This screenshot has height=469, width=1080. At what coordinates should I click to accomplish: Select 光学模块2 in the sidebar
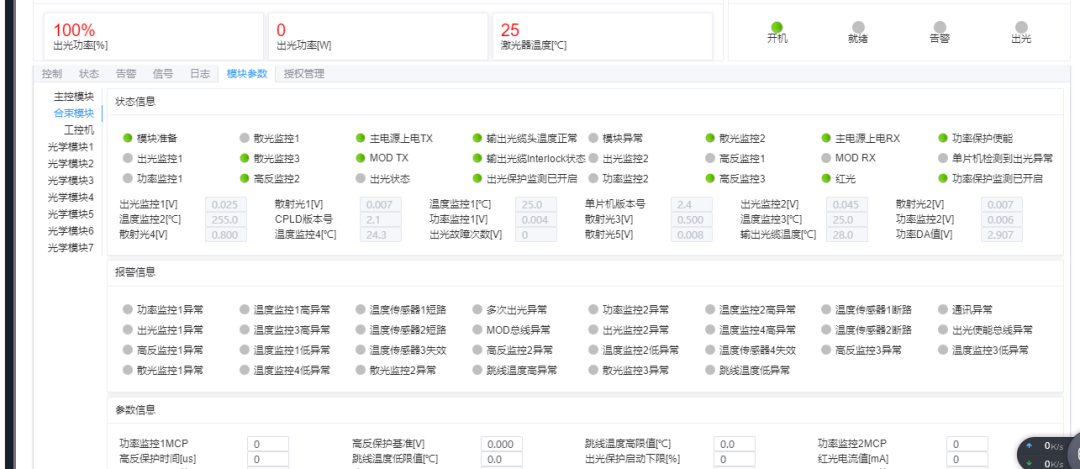tap(70, 163)
